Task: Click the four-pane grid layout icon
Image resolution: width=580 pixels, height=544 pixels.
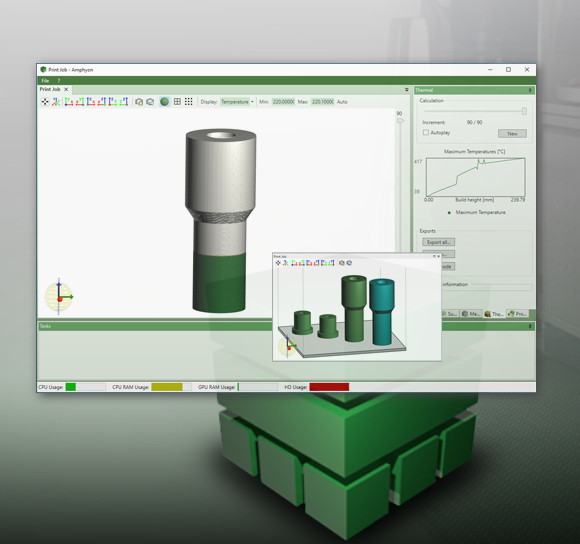Action: point(177,102)
